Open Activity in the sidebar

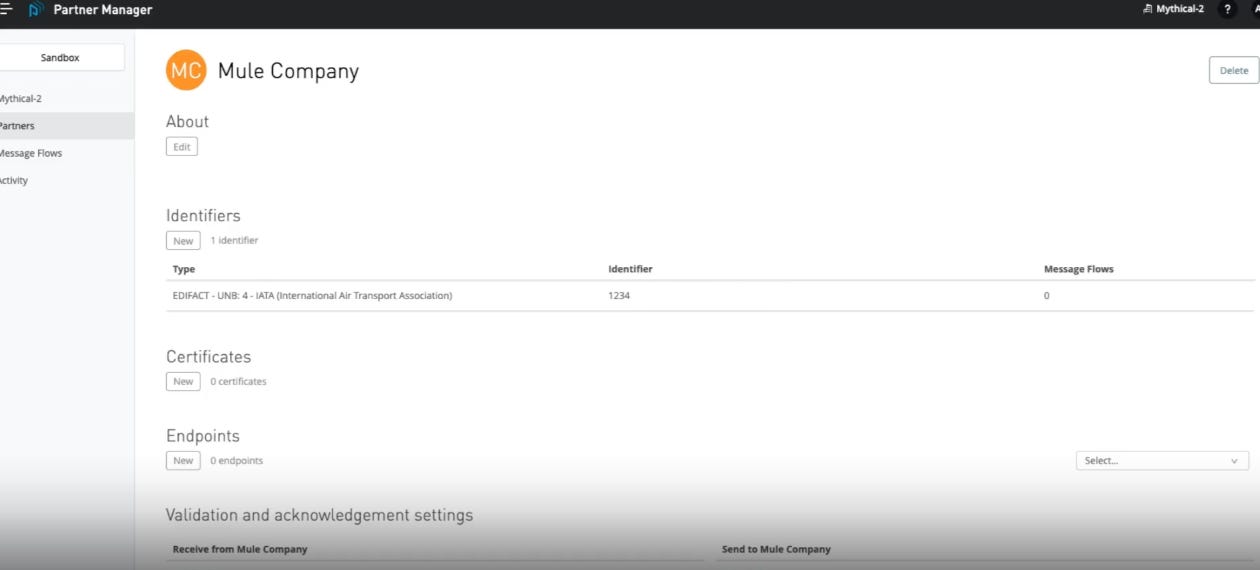[14, 180]
